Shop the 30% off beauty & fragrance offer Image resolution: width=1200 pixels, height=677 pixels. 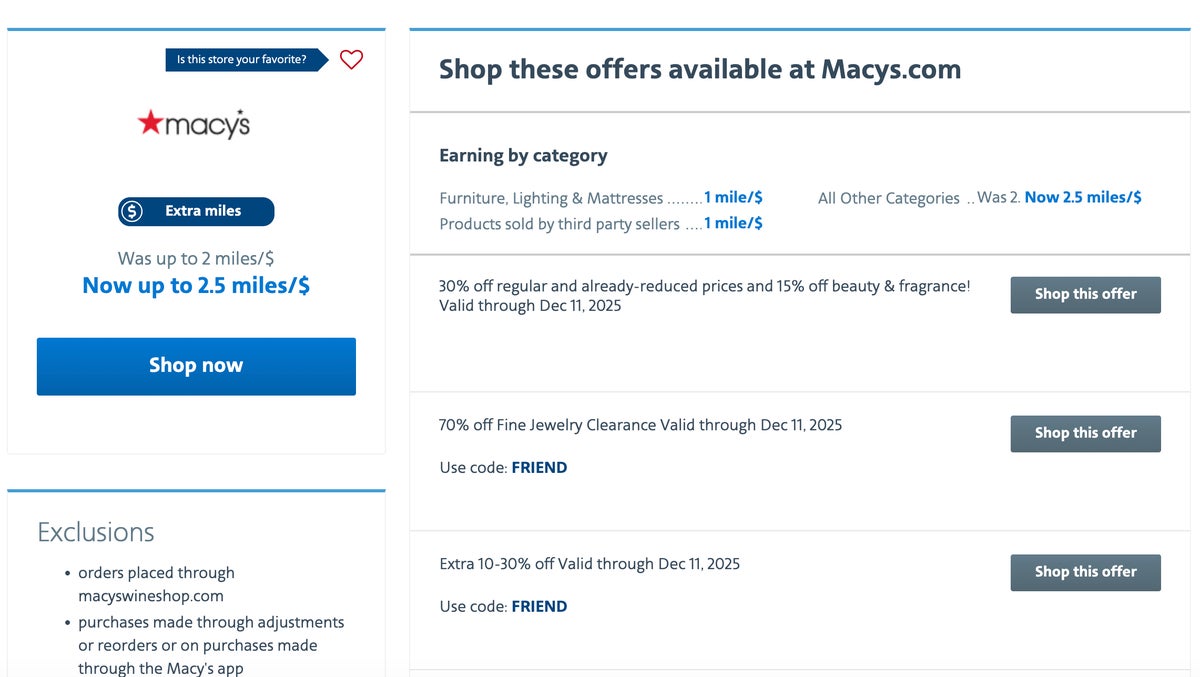coord(1085,294)
